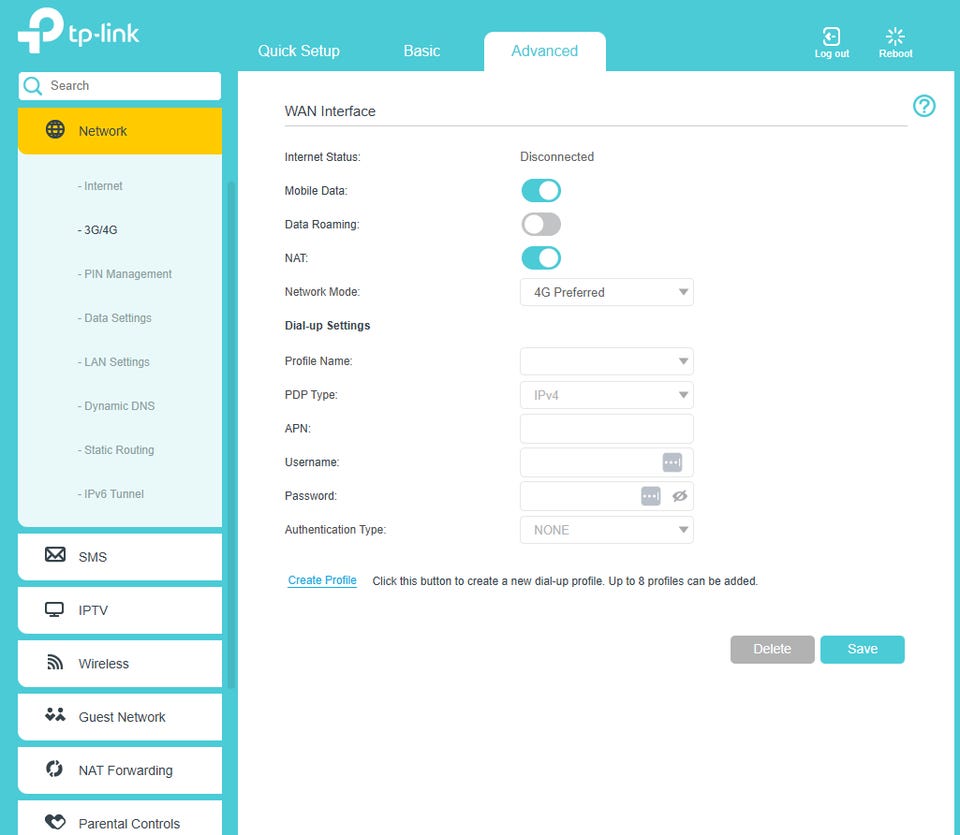This screenshot has height=835, width=960.
Task: Open the PDP Type dropdown
Action: 606,395
